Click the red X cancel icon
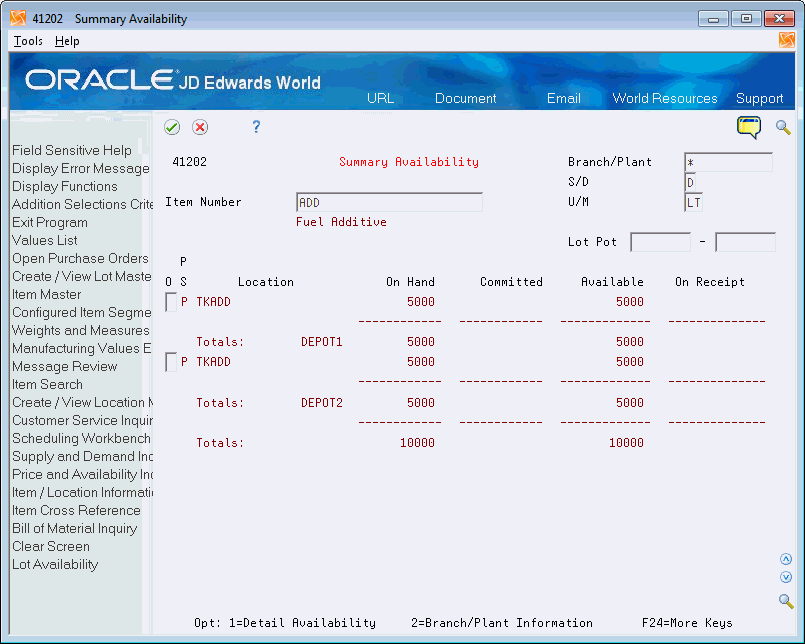805x644 pixels. (200, 127)
